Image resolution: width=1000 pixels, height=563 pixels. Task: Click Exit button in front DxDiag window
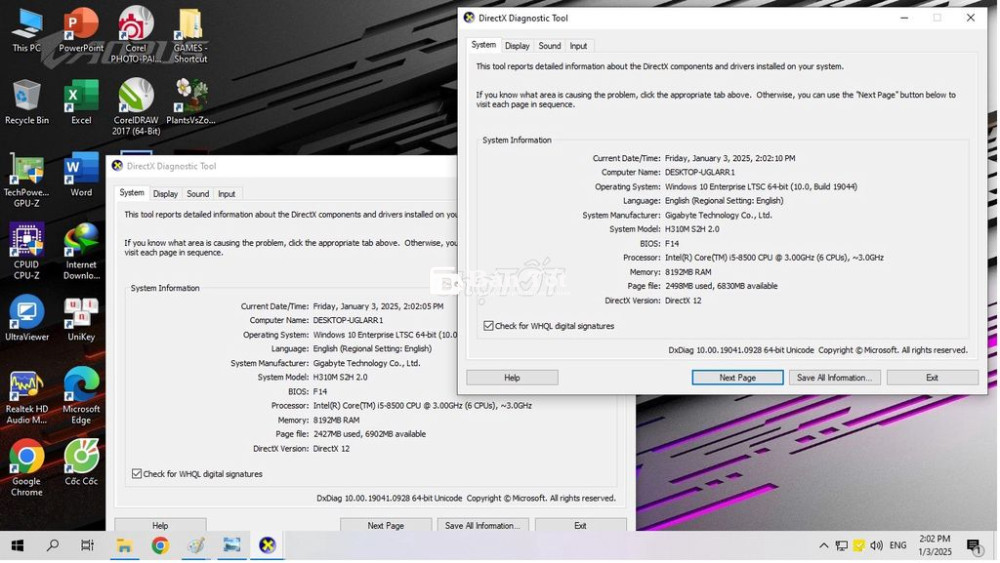(x=932, y=378)
